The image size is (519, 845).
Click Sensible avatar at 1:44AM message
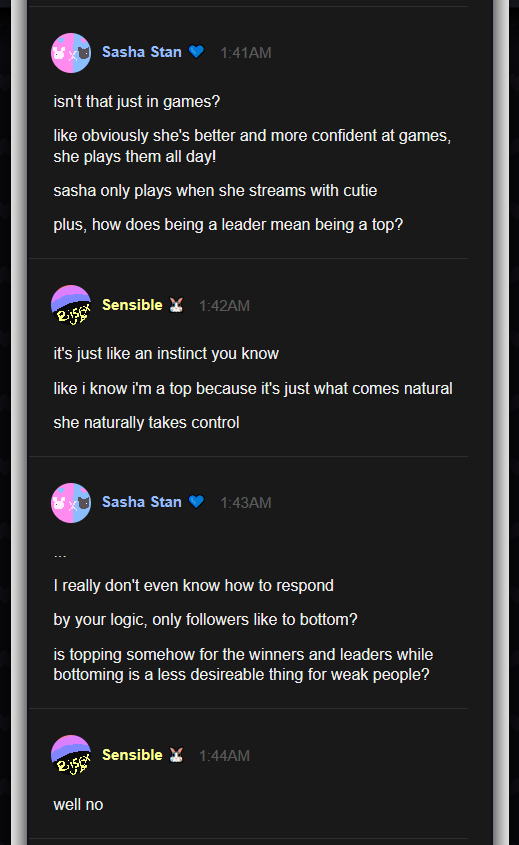pos(71,755)
